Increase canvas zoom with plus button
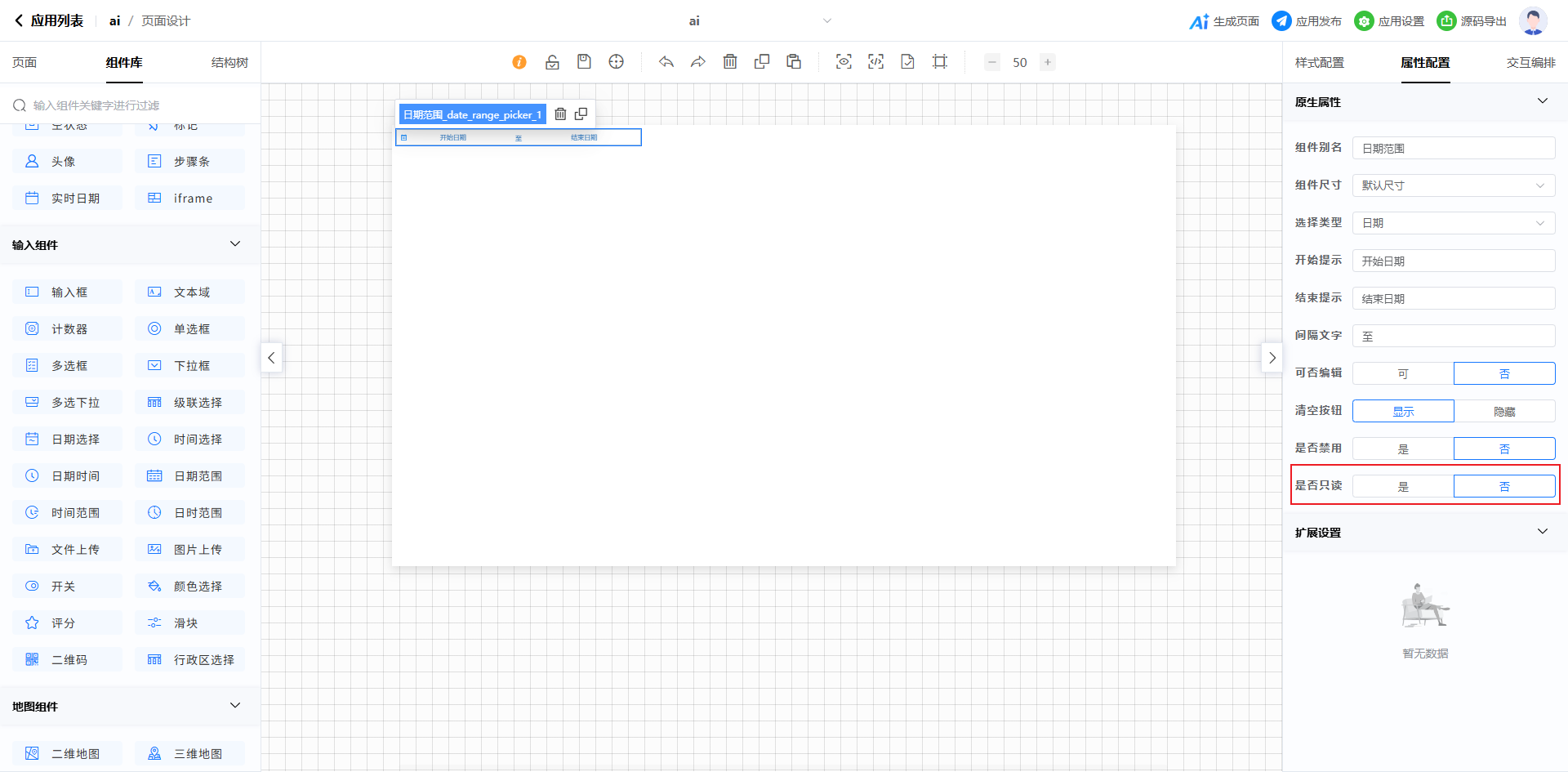 [1048, 62]
